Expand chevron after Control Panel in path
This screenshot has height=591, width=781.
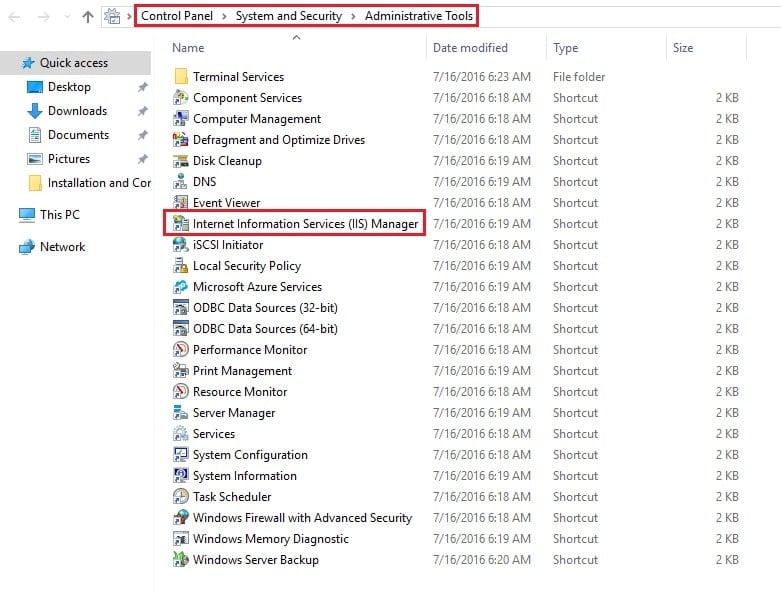[x=224, y=16]
